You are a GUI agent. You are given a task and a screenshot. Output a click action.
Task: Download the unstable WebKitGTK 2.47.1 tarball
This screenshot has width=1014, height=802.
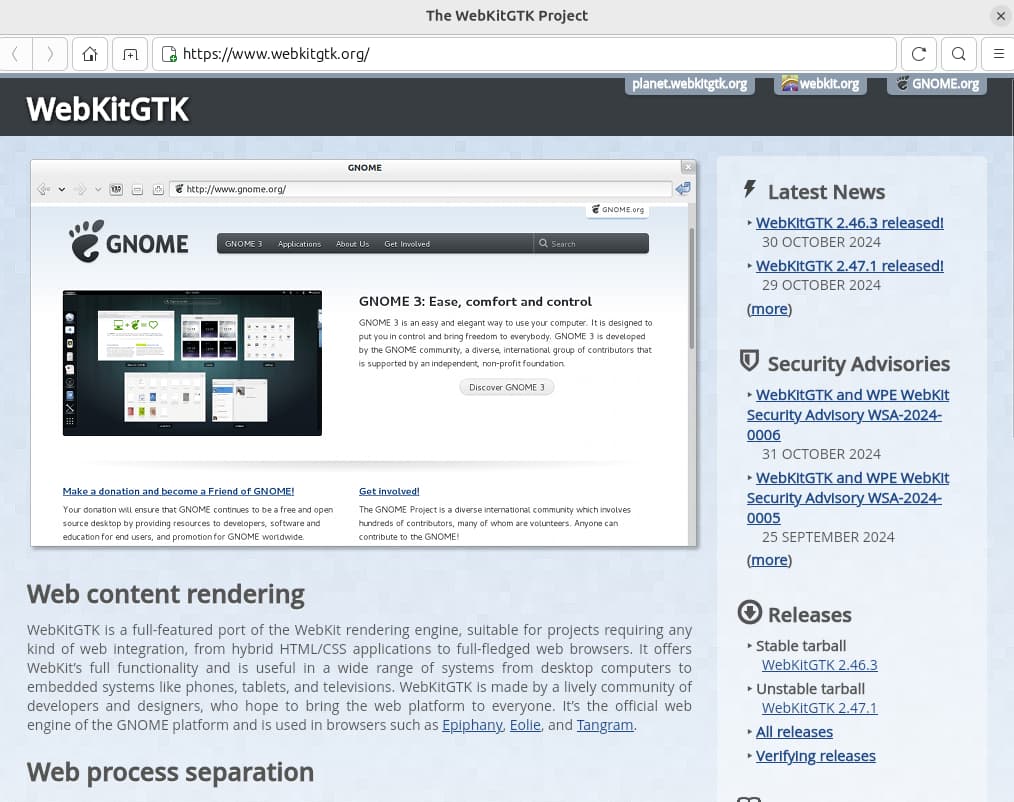click(x=819, y=708)
